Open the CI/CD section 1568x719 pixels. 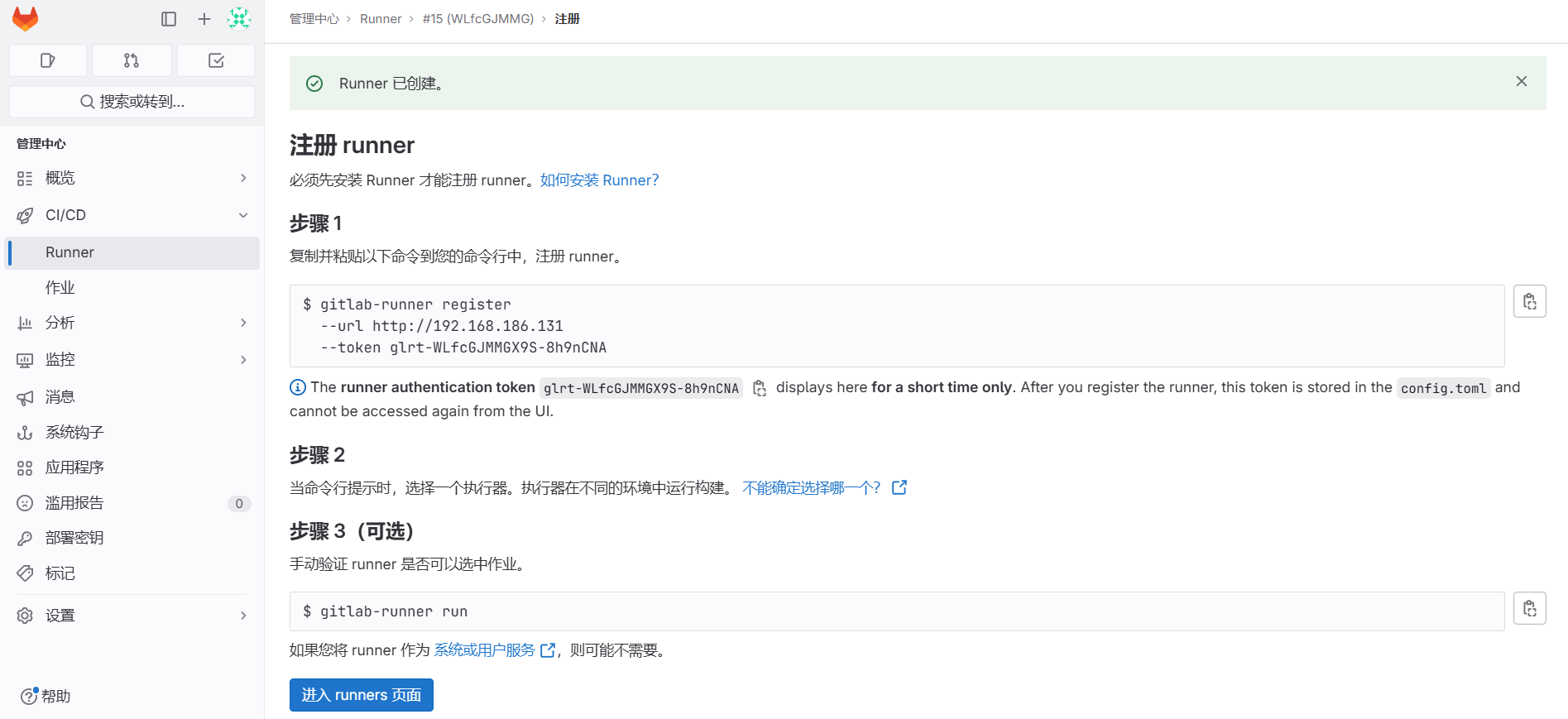(x=132, y=215)
